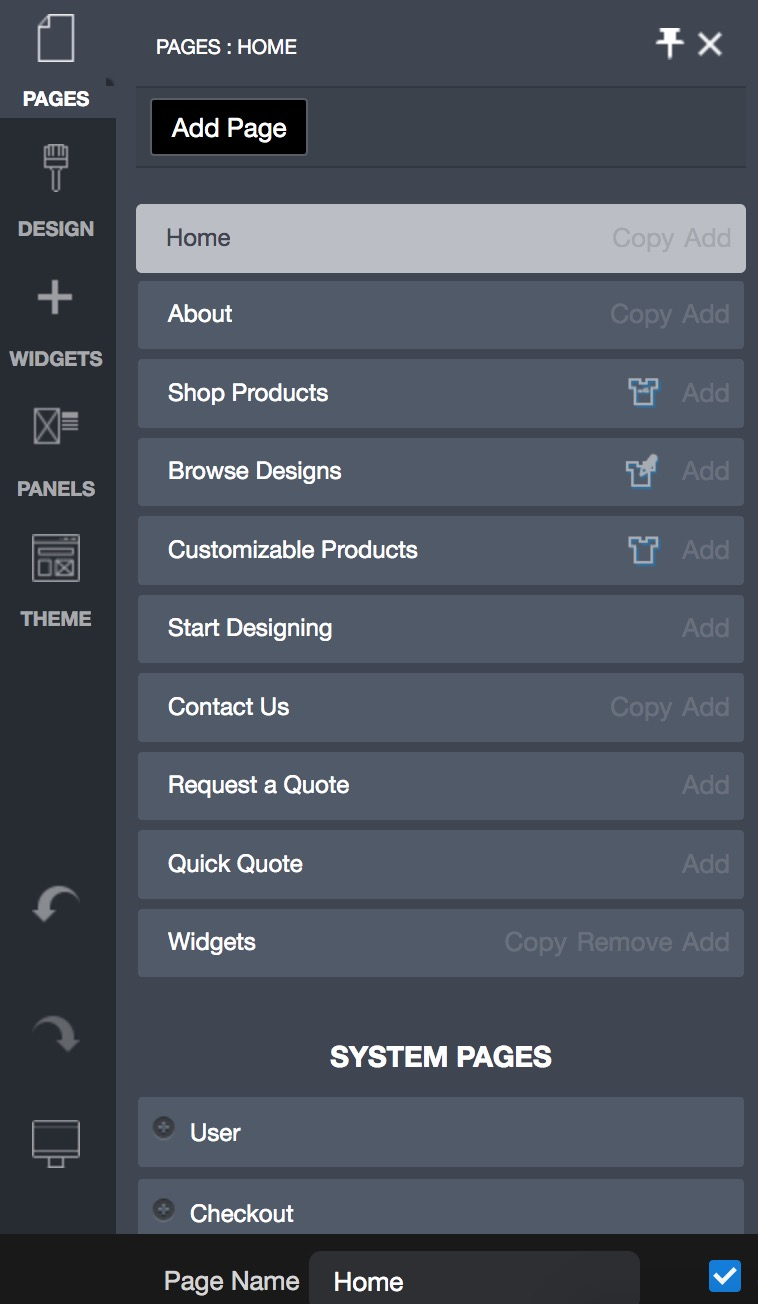This screenshot has width=758, height=1304.
Task: Click the redo arrow icon
Action: tap(56, 1034)
